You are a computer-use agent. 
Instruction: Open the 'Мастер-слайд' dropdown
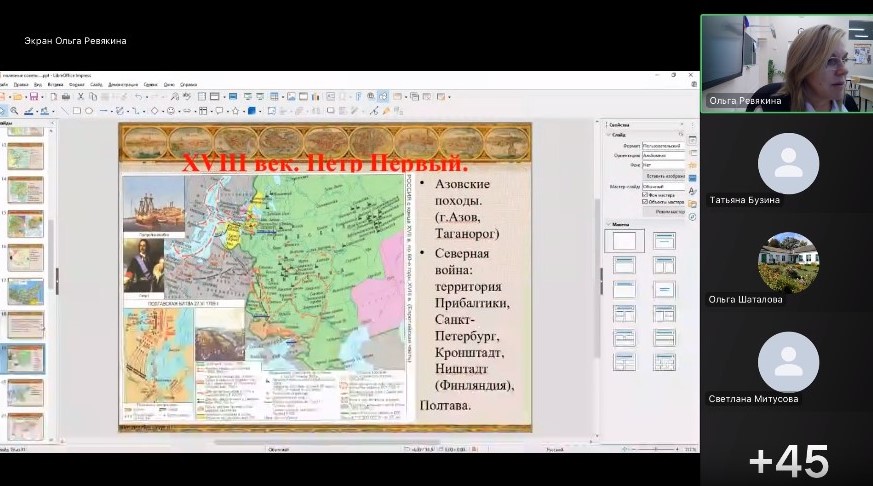click(x=663, y=186)
